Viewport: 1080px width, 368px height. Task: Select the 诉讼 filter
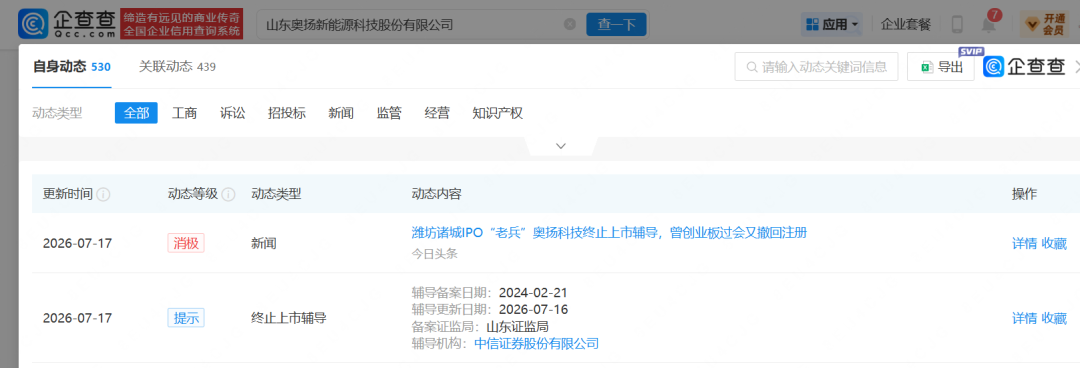(233, 113)
